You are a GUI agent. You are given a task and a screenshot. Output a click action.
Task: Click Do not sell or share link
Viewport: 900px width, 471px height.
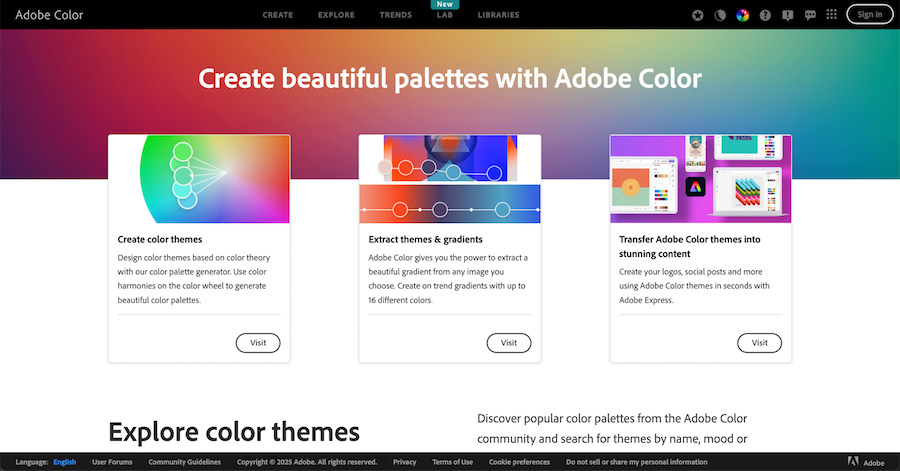[637, 462]
